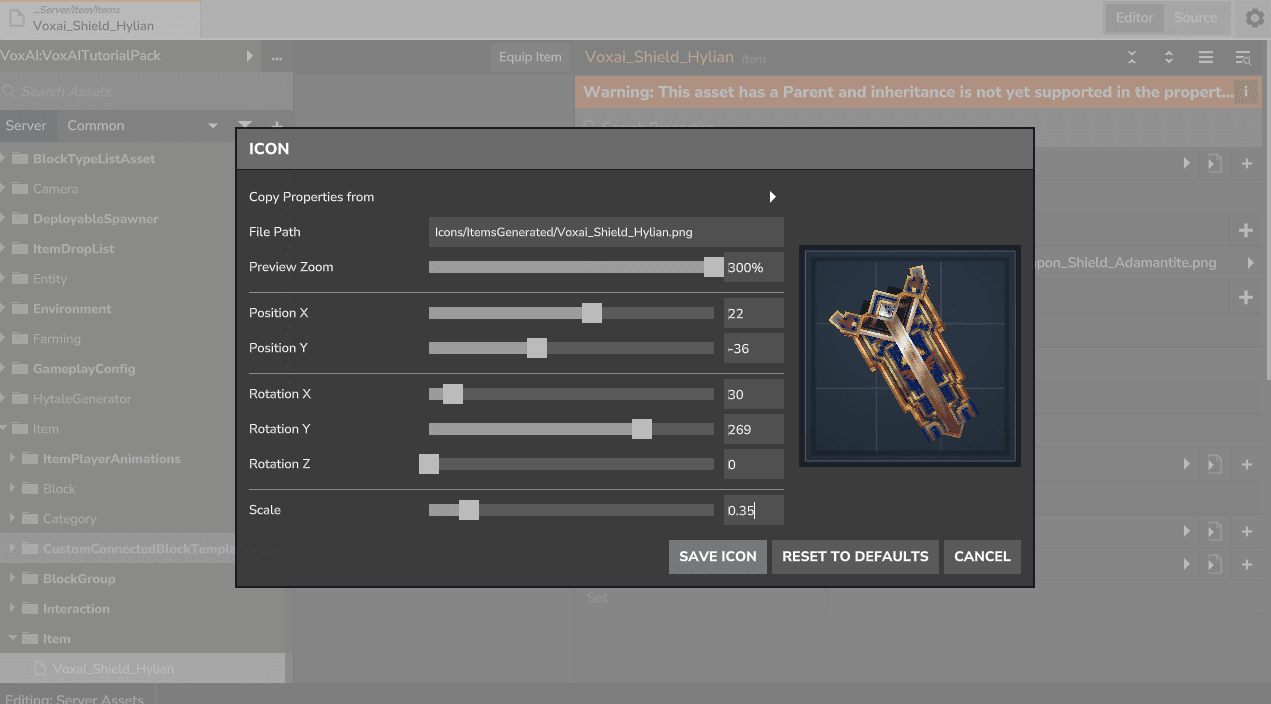Open the settings gear icon
This screenshot has width=1271, height=704.
(x=1254, y=18)
